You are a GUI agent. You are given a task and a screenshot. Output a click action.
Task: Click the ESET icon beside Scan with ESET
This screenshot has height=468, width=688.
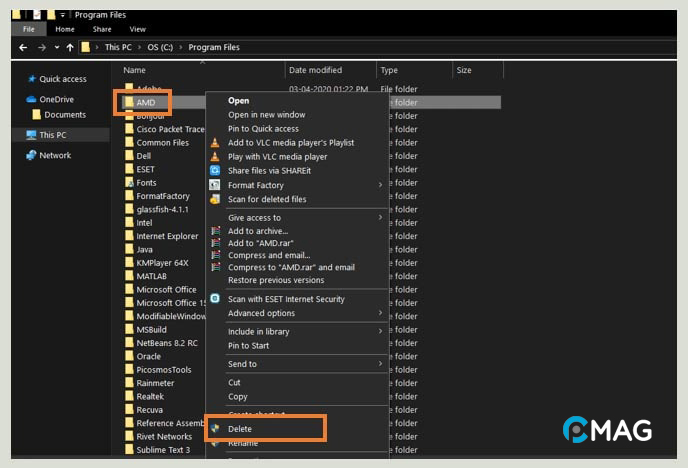(215, 299)
